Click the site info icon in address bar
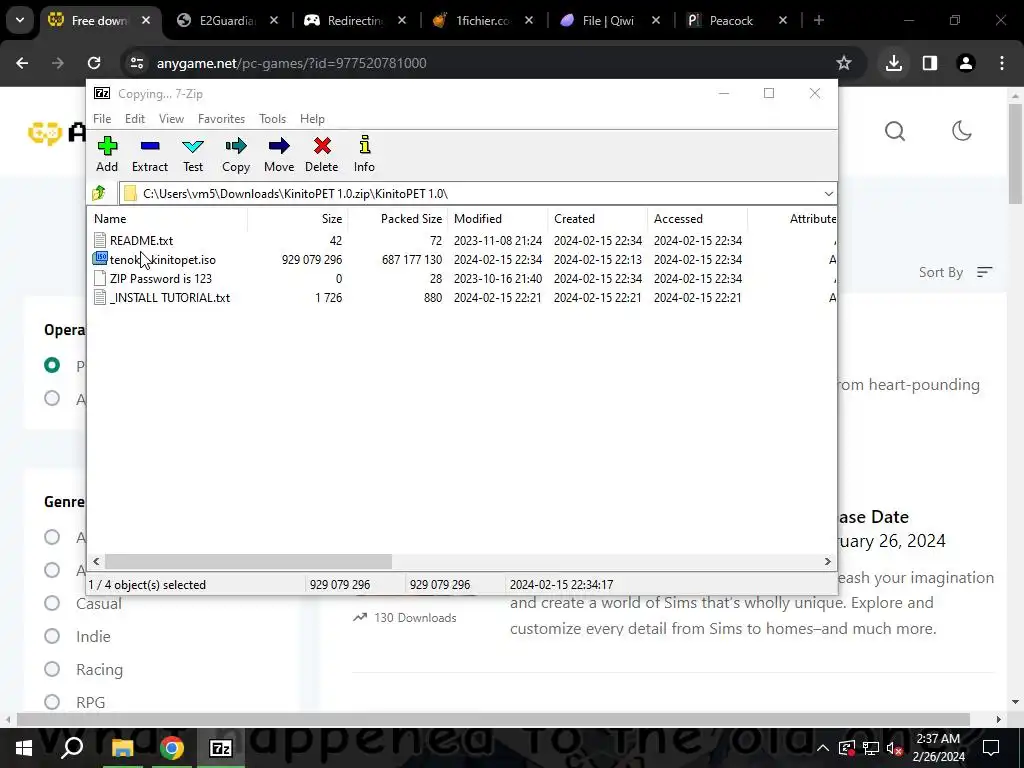Image resolution: width=1024 pixels, height=768 pixels. pyautogui.click(x=136, y=63)
